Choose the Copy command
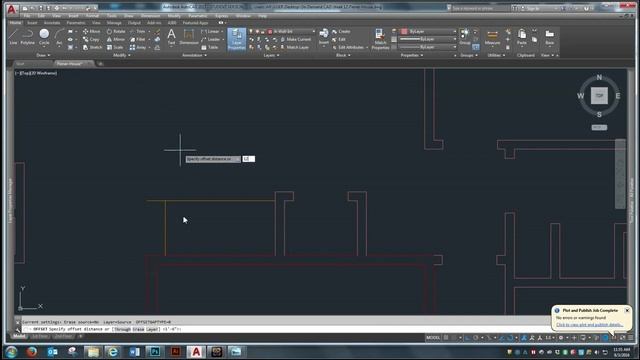The width and height of the screenshot is (640, 360). [91, 40]
